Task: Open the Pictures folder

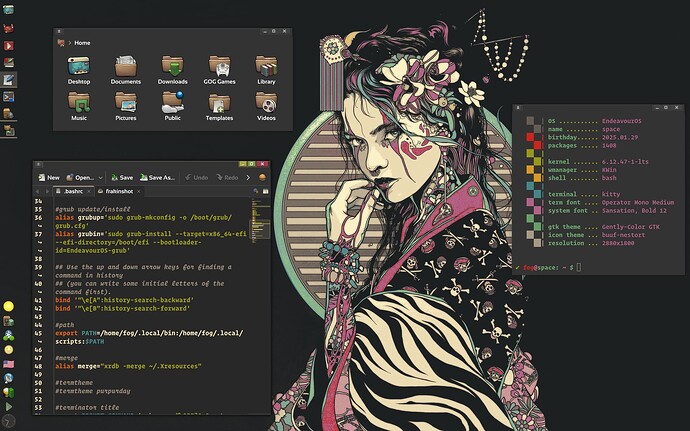Action: coord(125,107)
